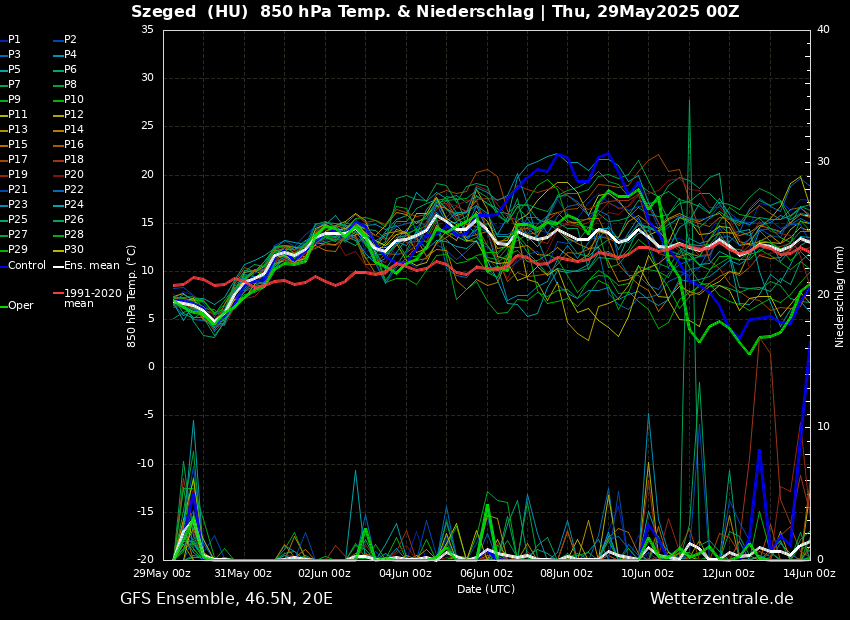Click the Niederschlag (mm) axis label
850x620 pixels.
(x=840, y=296)
